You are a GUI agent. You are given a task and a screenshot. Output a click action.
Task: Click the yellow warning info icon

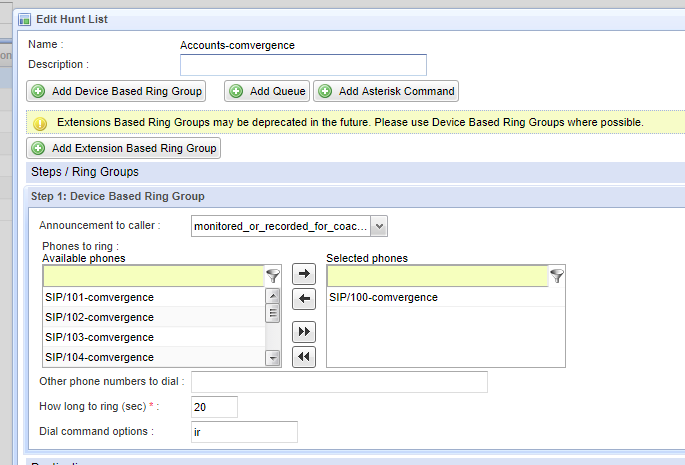[40, 123]
